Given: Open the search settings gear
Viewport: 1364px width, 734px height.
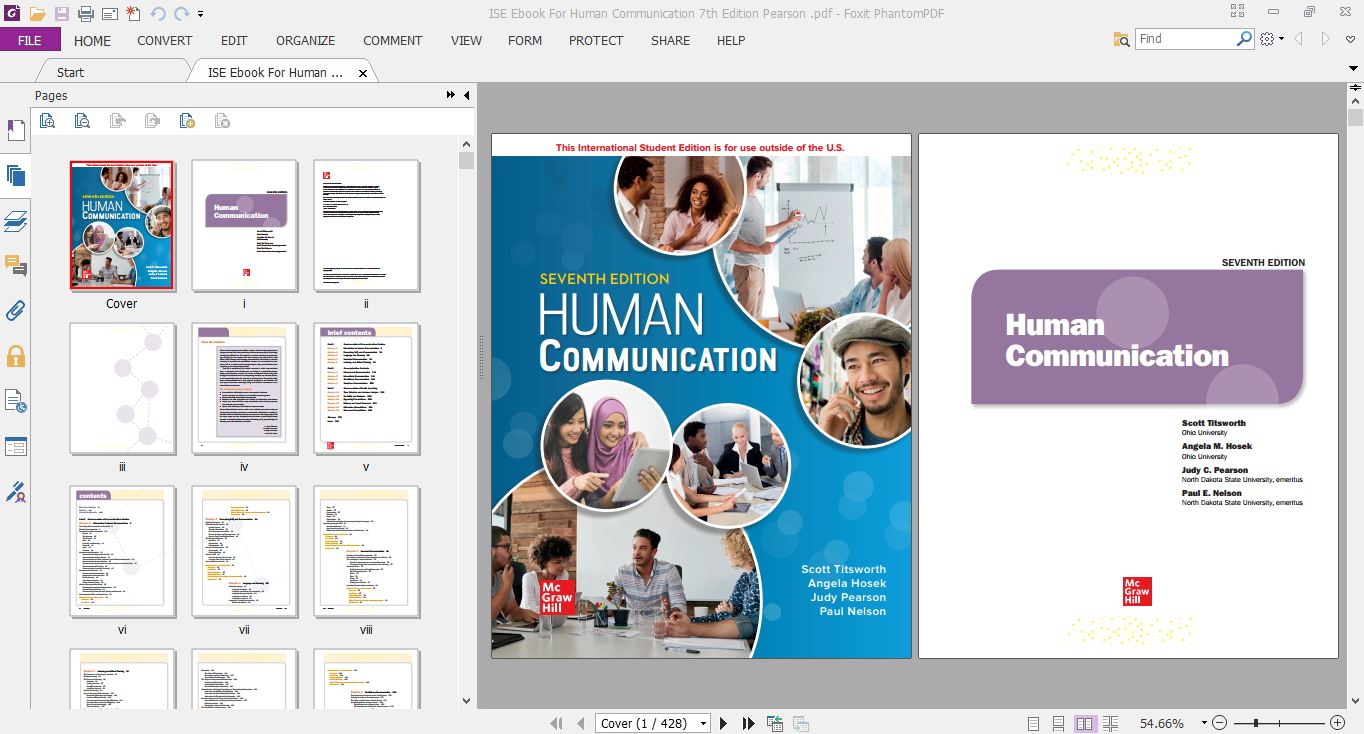Looking at the screenshot, I should tap(1267, 39).
